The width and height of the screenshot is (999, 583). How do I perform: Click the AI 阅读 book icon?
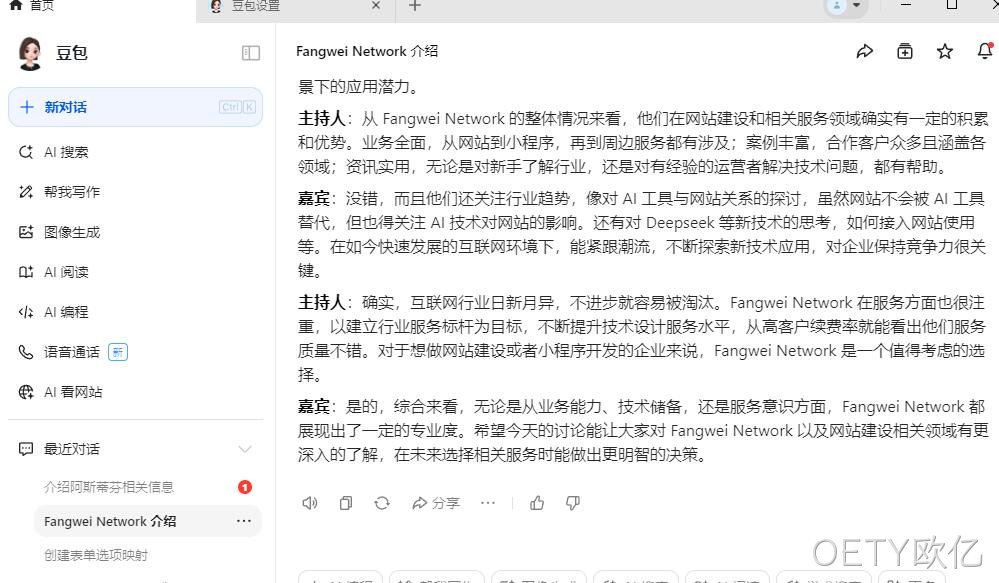(25, 272)
